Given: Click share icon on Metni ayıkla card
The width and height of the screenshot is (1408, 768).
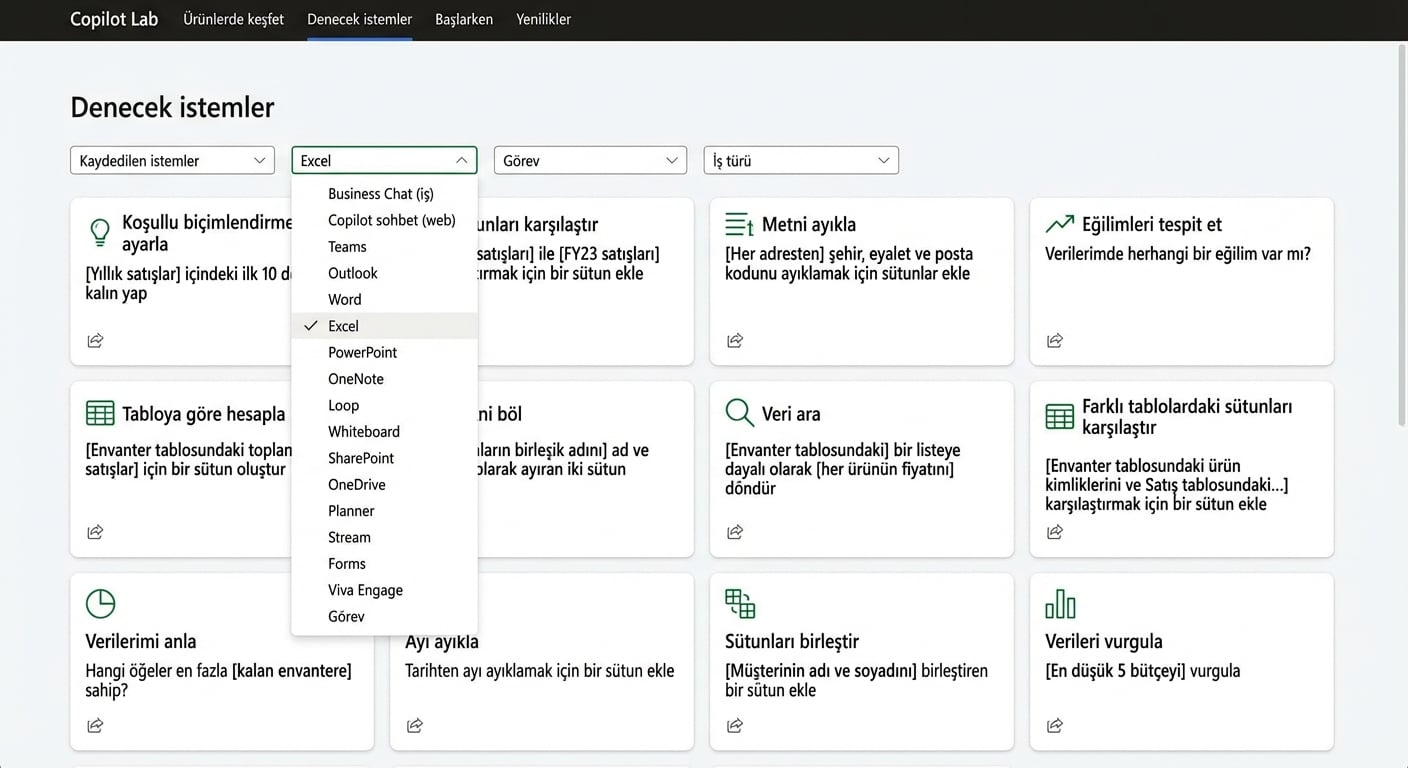Looking at the screenshot, I should 735,341.
